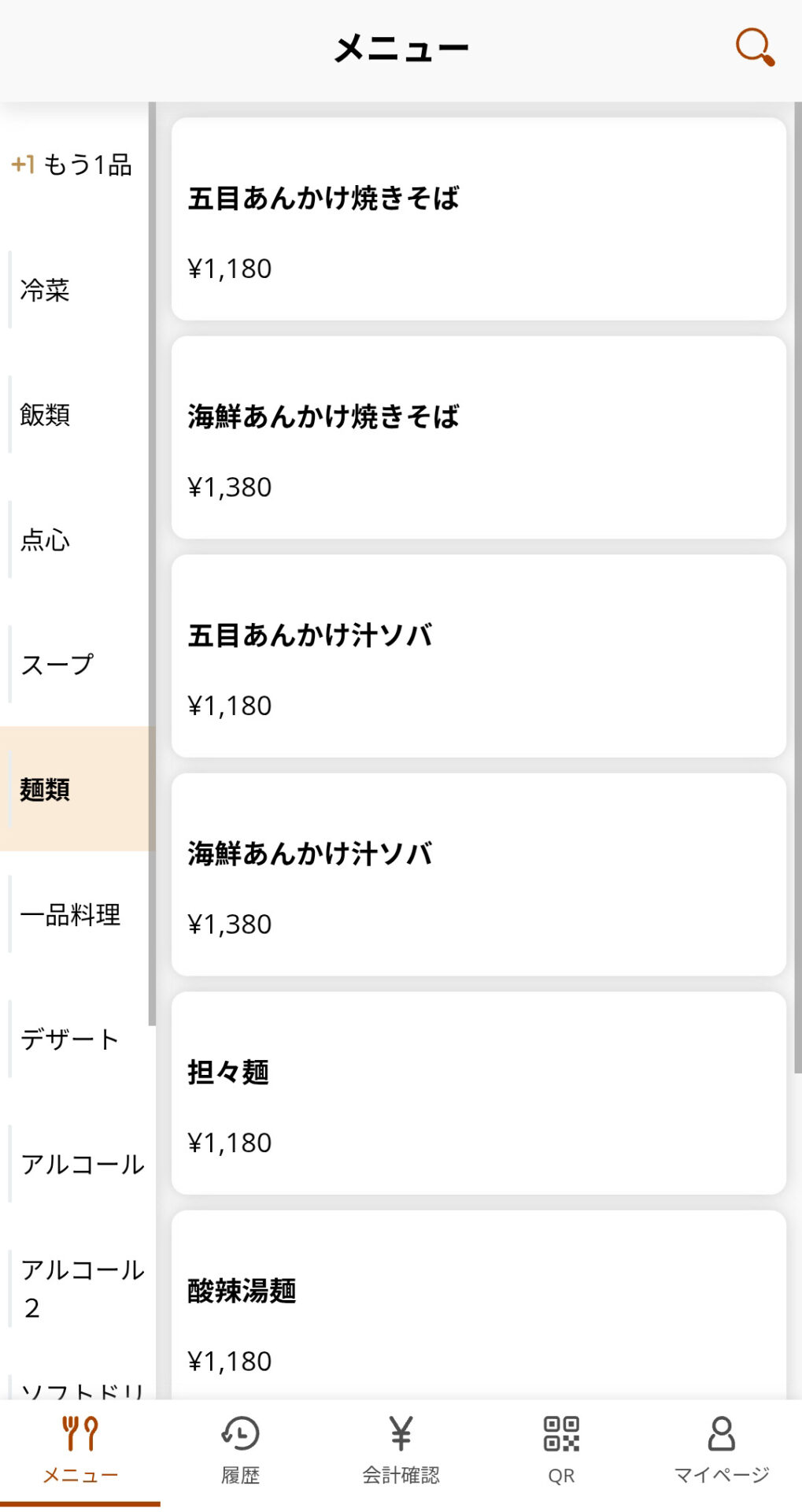Click the menu list vertical scrollbar
This screenshot has width=802, height=1512.
click(797, 591)
